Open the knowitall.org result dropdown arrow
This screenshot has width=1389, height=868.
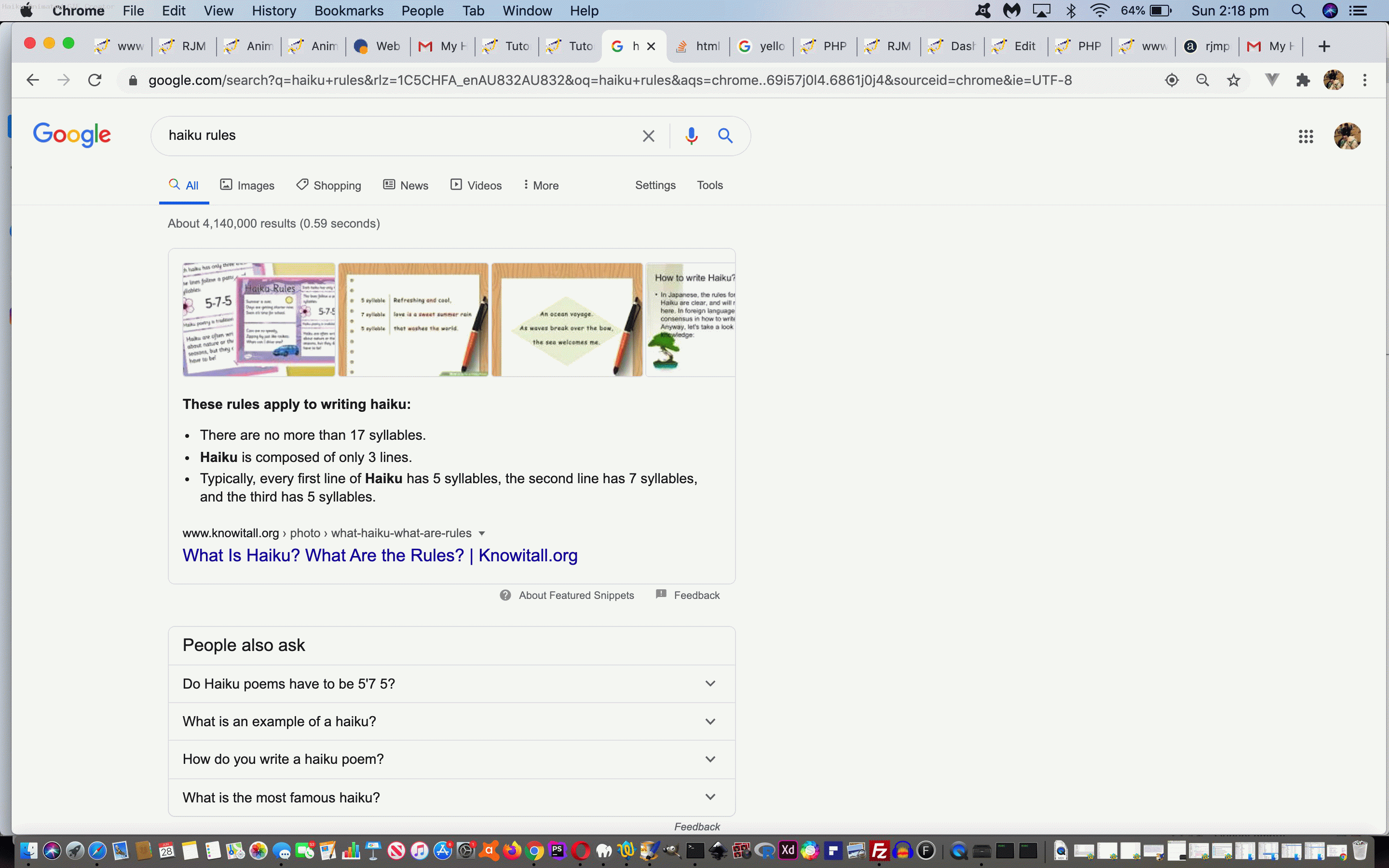[482, 533]
